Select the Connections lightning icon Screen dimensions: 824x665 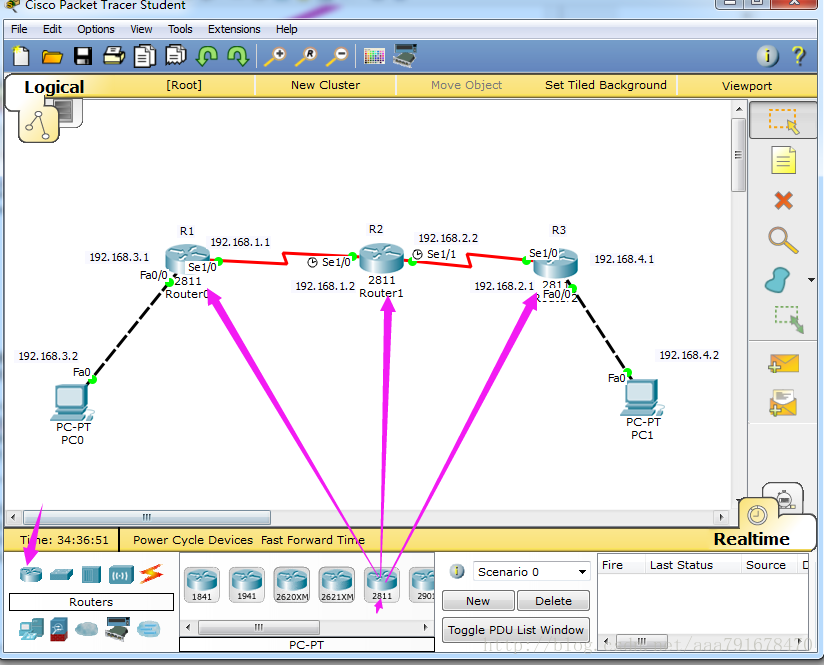point(152,574)
